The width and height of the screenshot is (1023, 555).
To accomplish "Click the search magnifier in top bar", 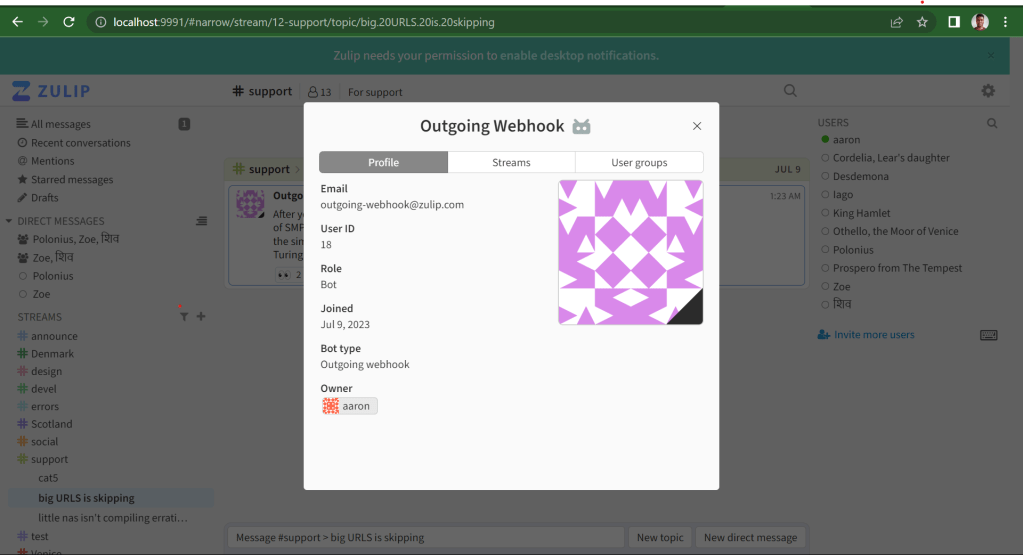I will coord(790,91).
